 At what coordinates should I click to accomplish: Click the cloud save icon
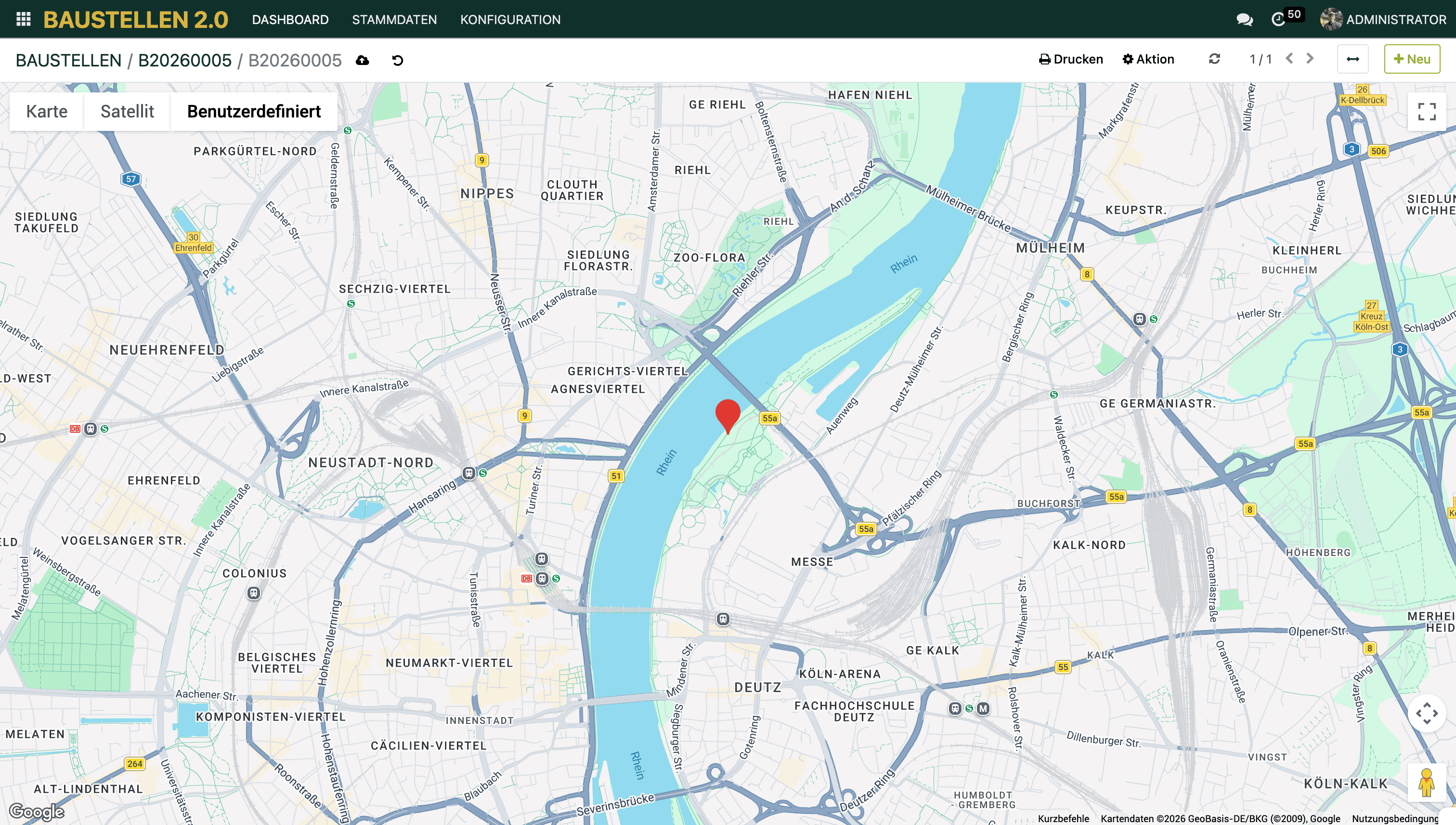coord(363,60)
